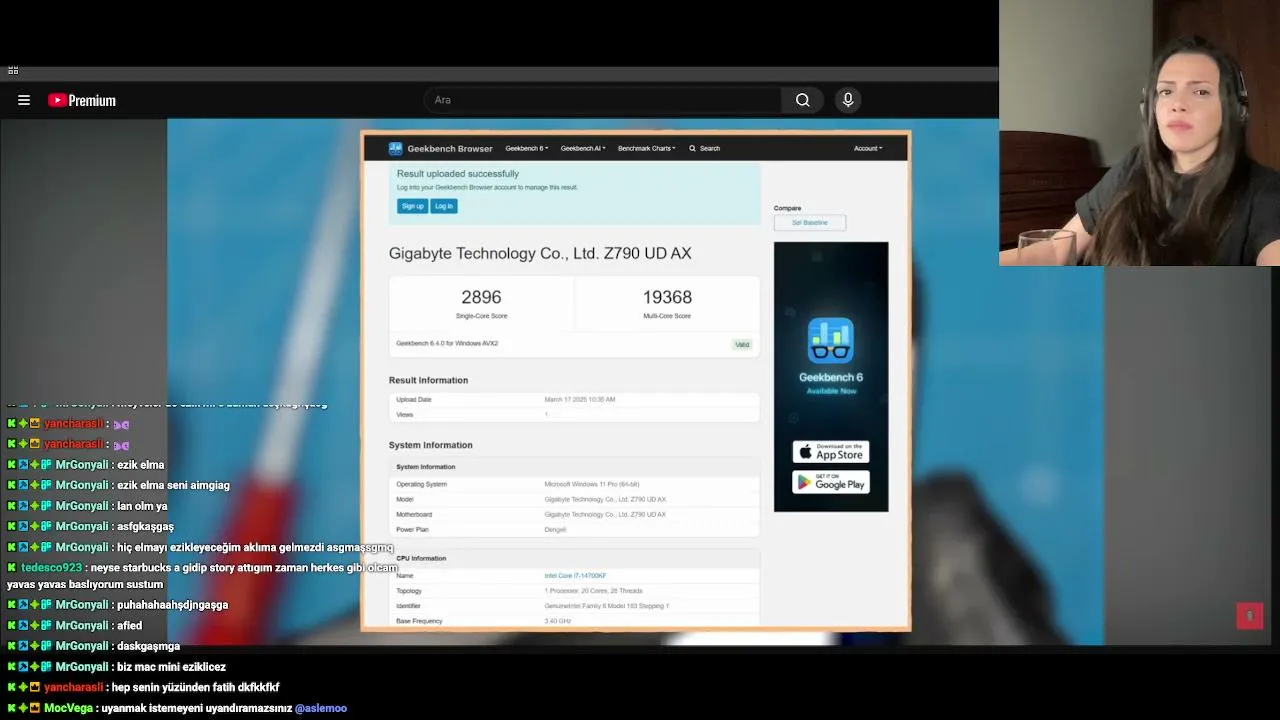The image size is (1280, 720).
Task: Click the username tedesco923 in chat
Action: [x=51, y=568]
